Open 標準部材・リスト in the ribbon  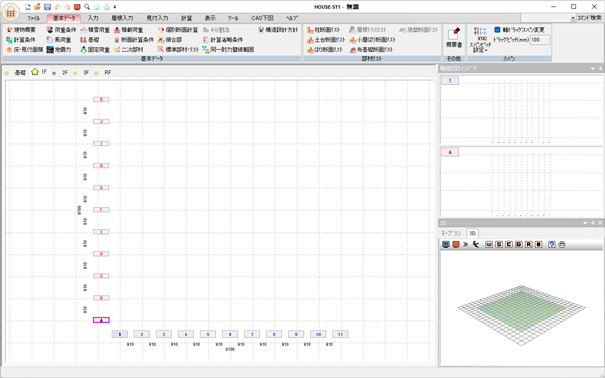[178, 50]
